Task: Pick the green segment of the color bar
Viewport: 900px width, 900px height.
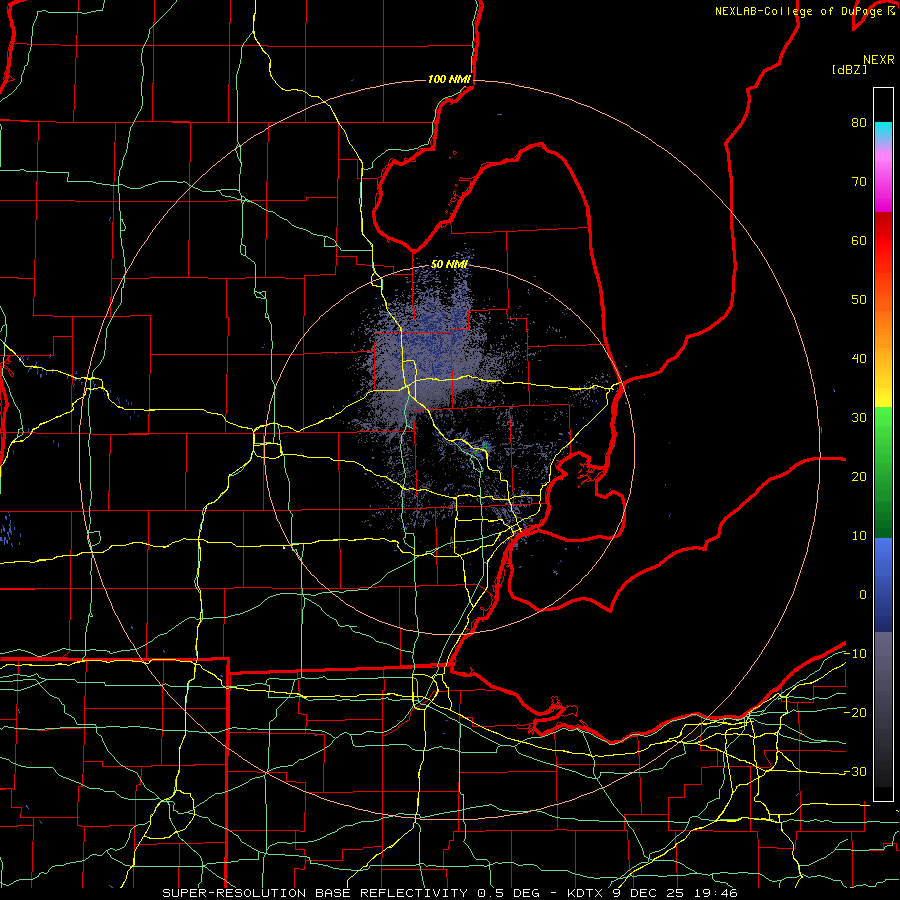Action: [x=883, y=472]
